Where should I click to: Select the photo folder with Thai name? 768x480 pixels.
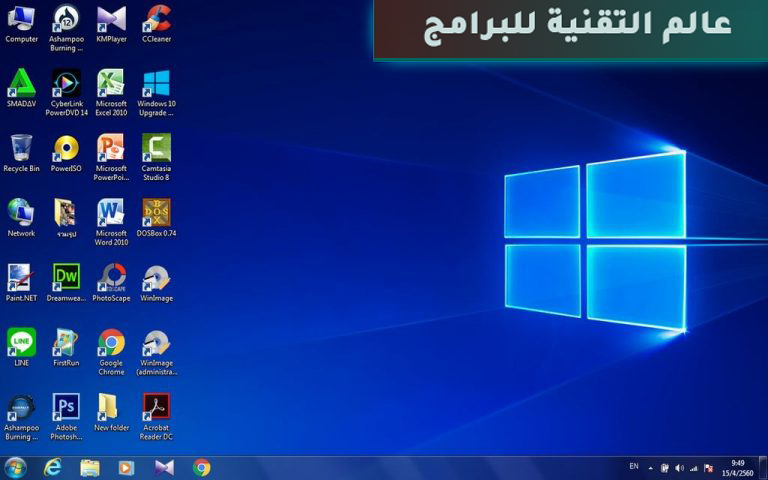[x=66, y=218]
